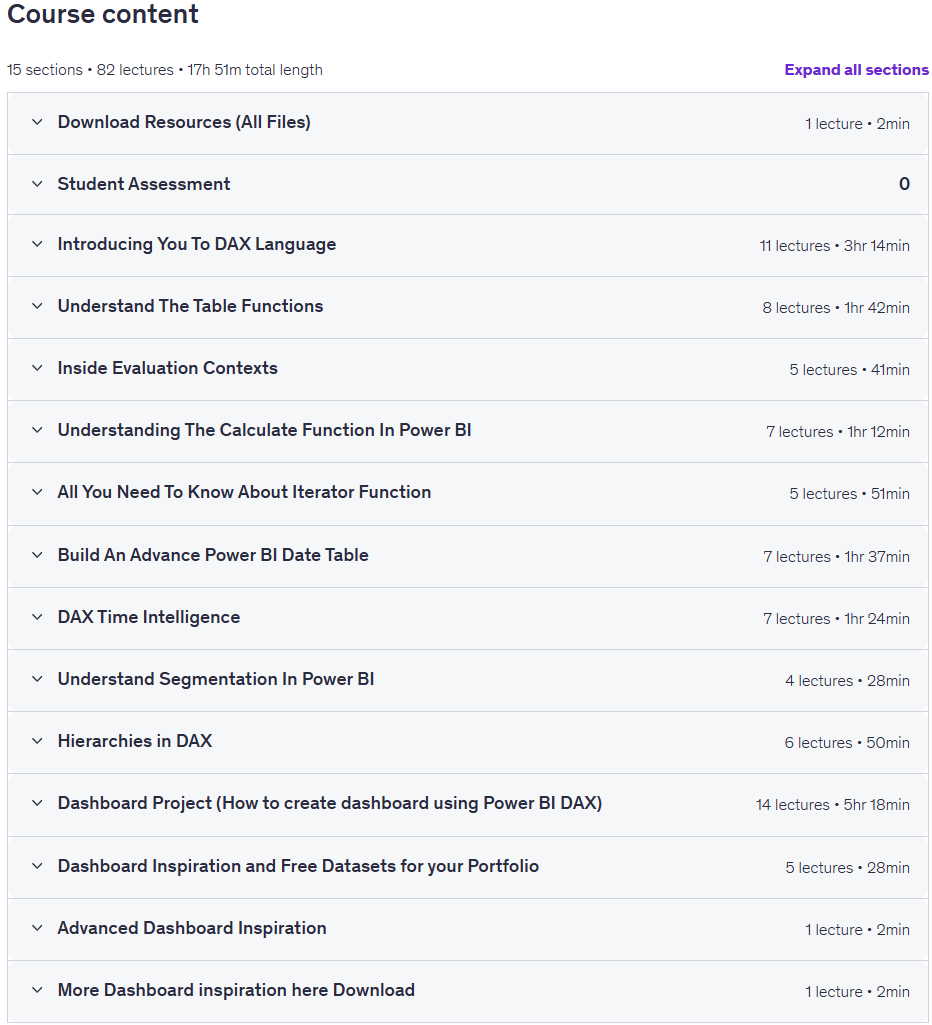Viewport: 932px width, 1025px height.
Task: Click the "7 lectures • 1hr 24min" duration
Action: pos(837,619)
